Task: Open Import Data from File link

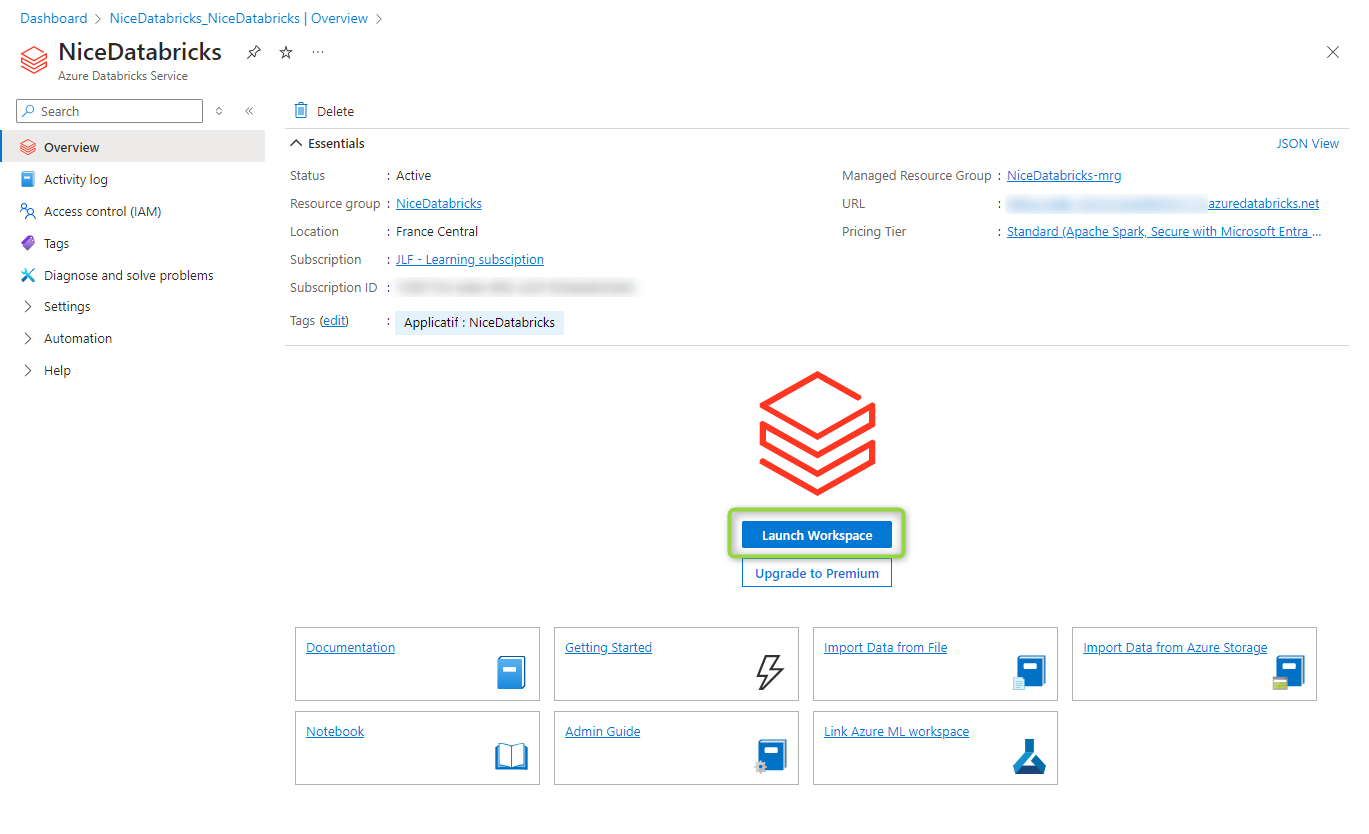Action: point(885,647)
